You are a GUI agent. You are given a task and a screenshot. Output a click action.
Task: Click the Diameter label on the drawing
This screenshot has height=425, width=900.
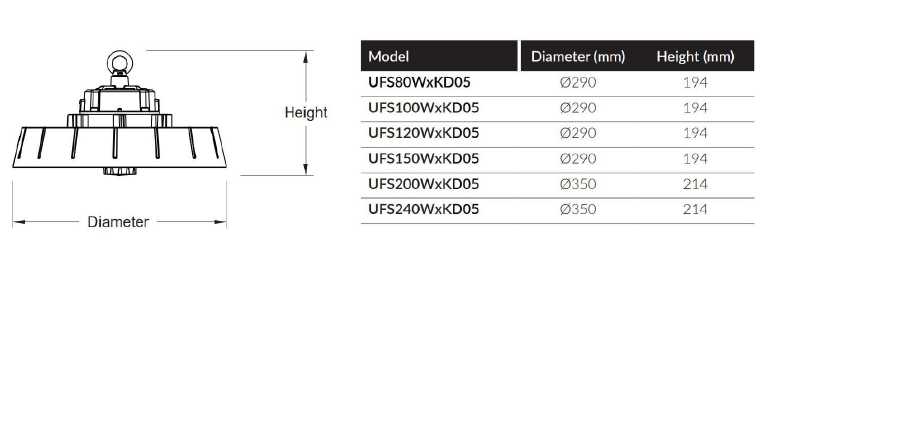click(x=118, y=222)
